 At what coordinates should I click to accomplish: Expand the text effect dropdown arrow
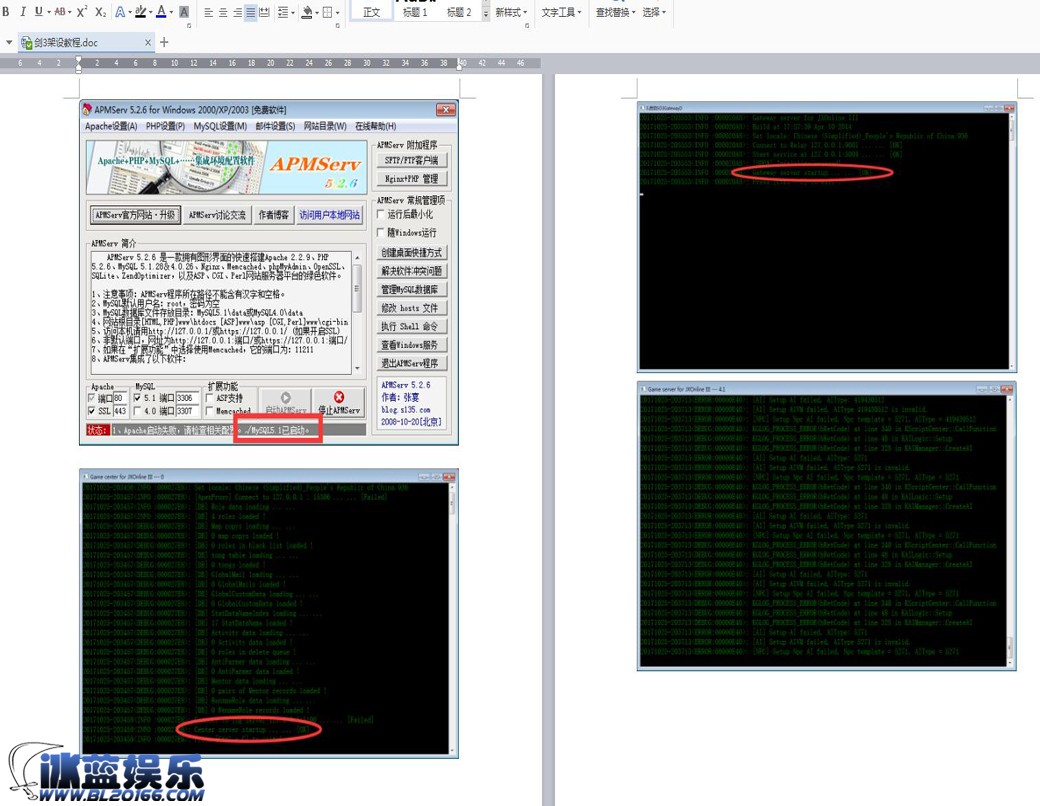(x=129, y=12)
